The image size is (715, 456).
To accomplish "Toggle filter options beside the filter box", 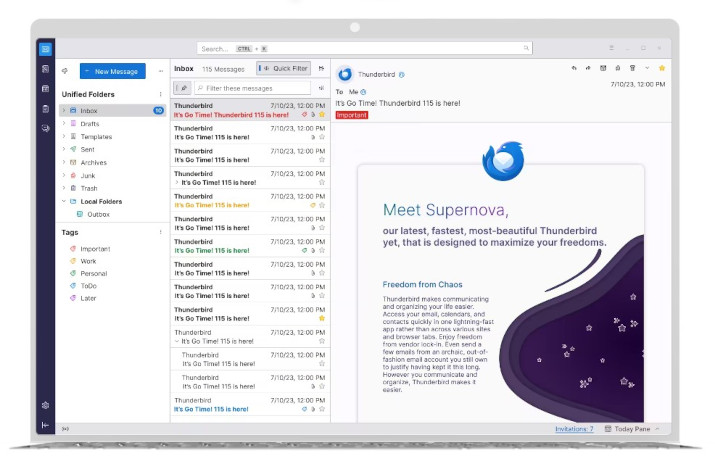I will 321,88.
